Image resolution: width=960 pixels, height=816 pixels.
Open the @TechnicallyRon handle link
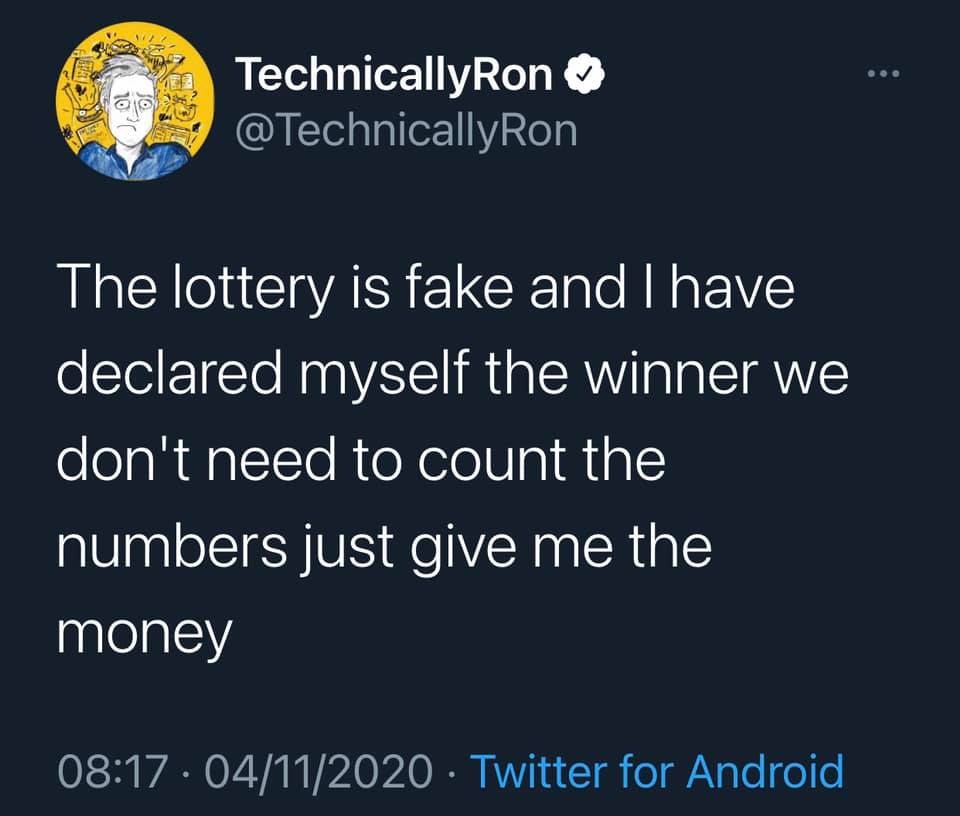pyautogui.click(x=405, y=129)
